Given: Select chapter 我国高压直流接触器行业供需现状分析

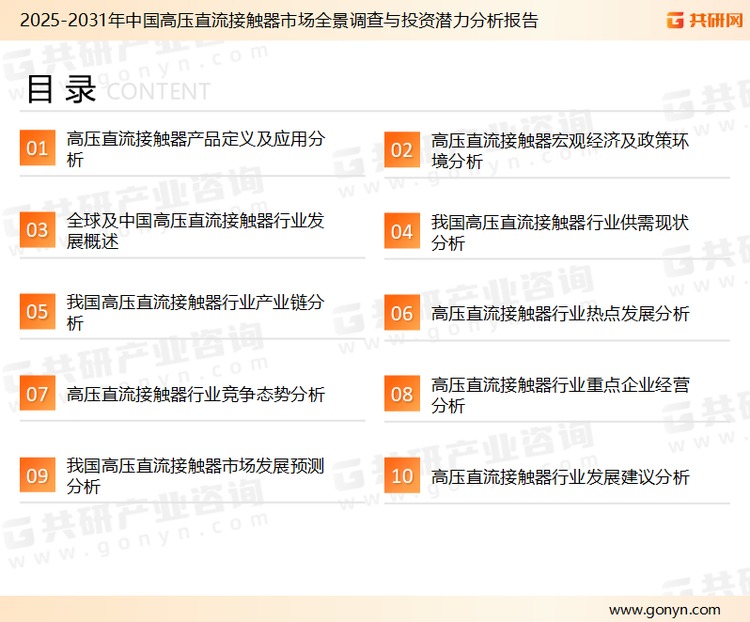Looking at the screenshot, I should pos(560,233).
